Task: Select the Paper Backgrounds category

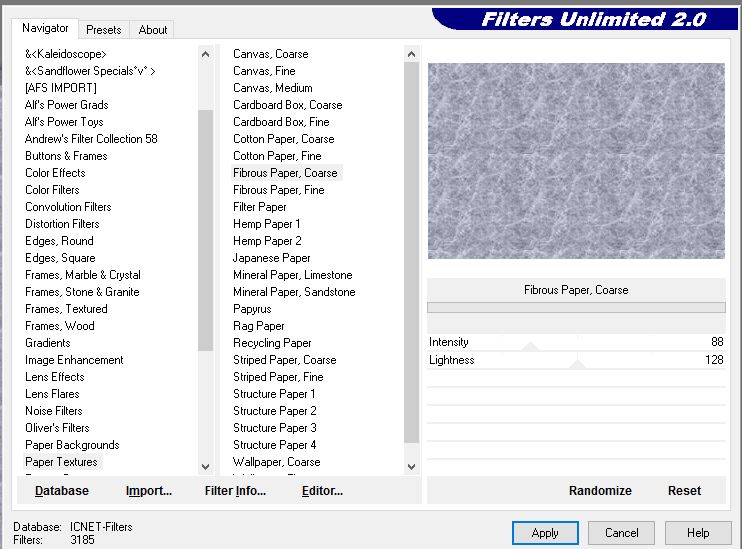Action: [72, 445]
